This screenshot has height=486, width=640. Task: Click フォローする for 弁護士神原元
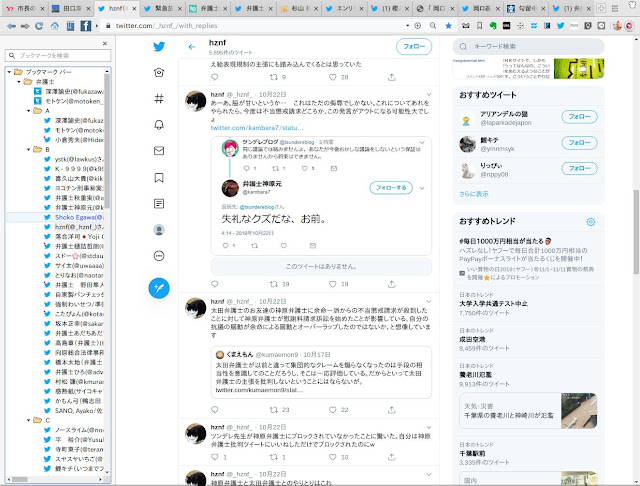coord(391,188)
